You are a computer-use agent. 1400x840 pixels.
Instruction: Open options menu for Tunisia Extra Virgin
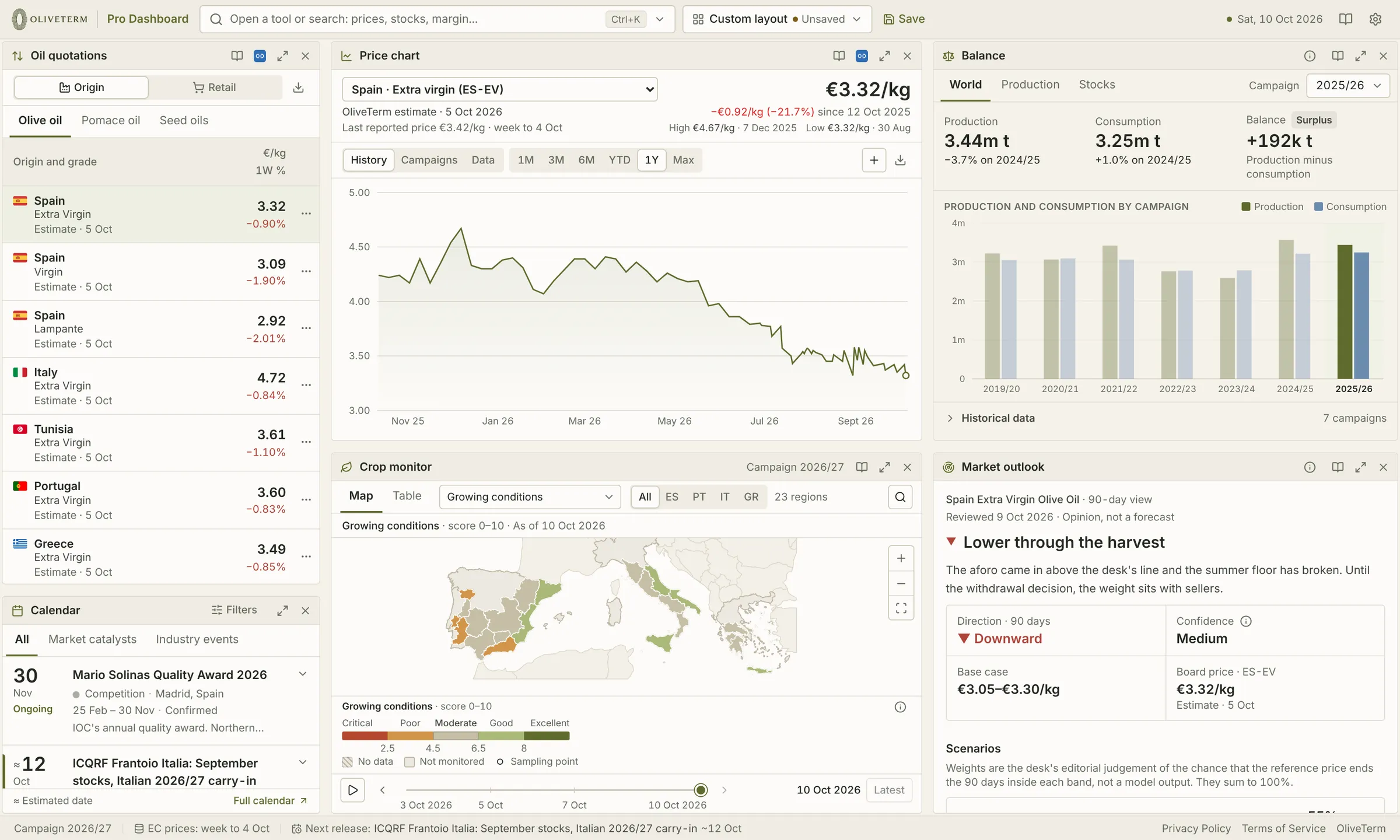tap(306, 442)
